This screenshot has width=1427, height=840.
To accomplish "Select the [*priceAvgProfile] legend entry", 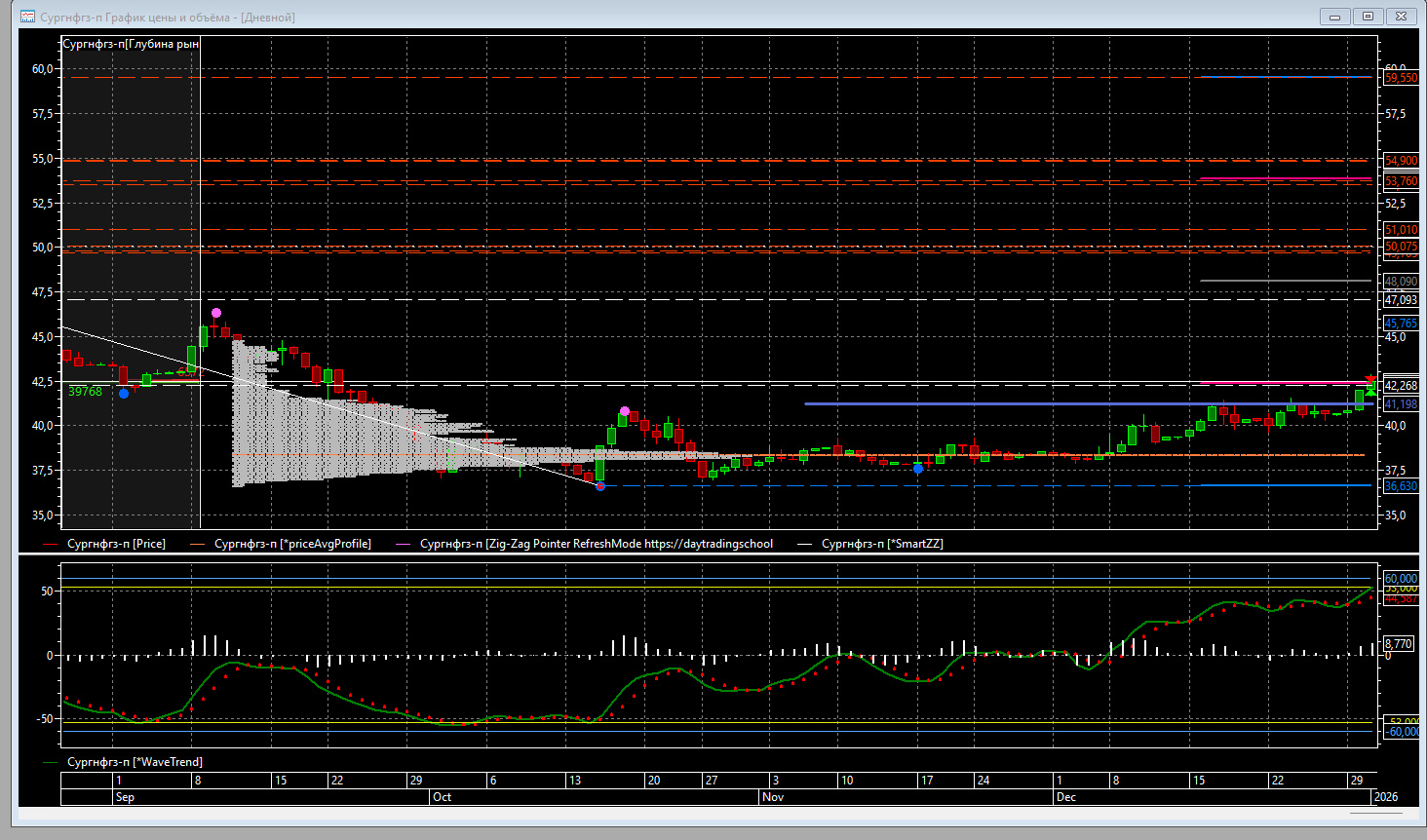I will pos(292,544).
